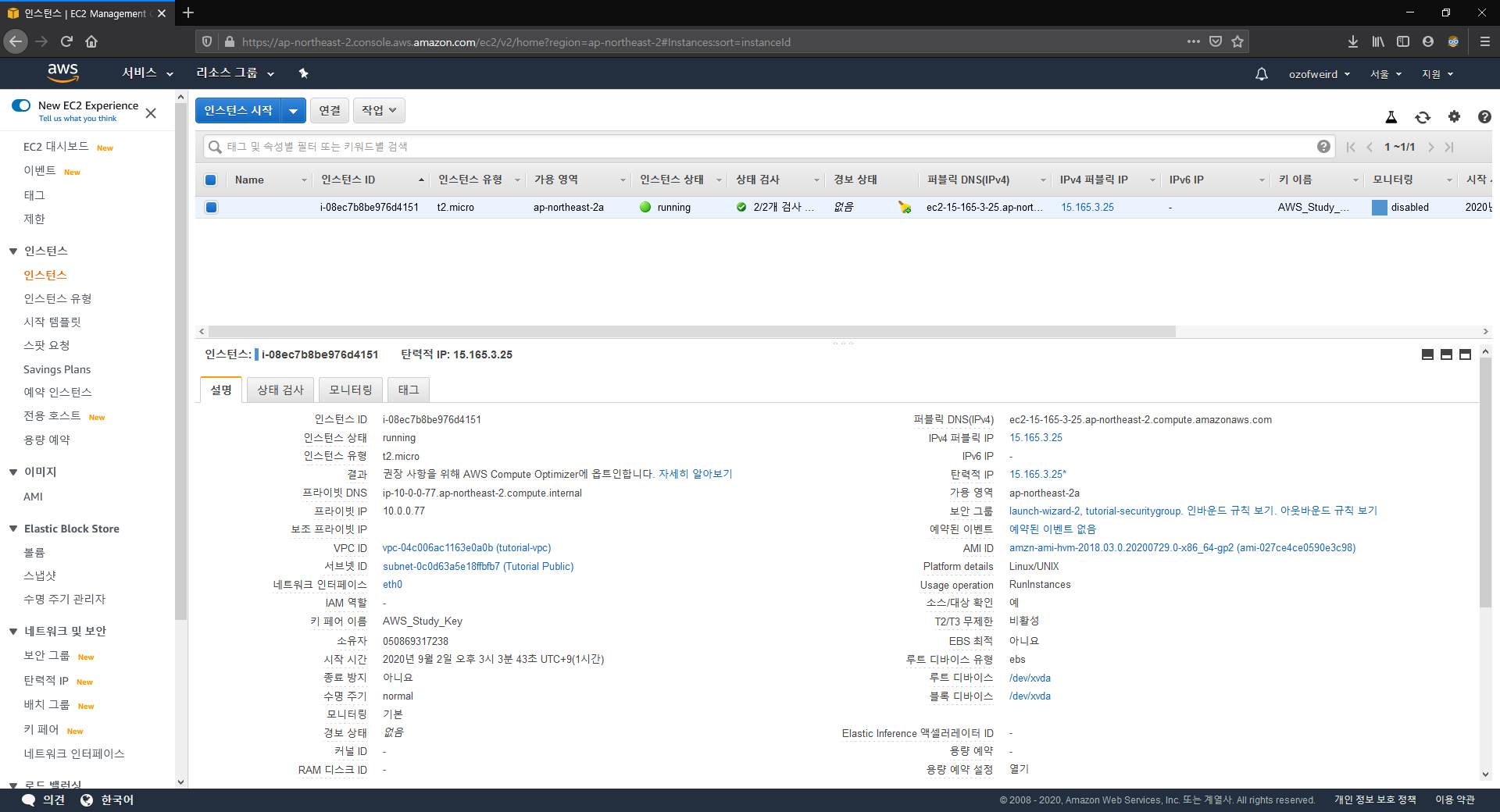Click the Tell us what you think link

pyautogui.click(x=77, y=119)
